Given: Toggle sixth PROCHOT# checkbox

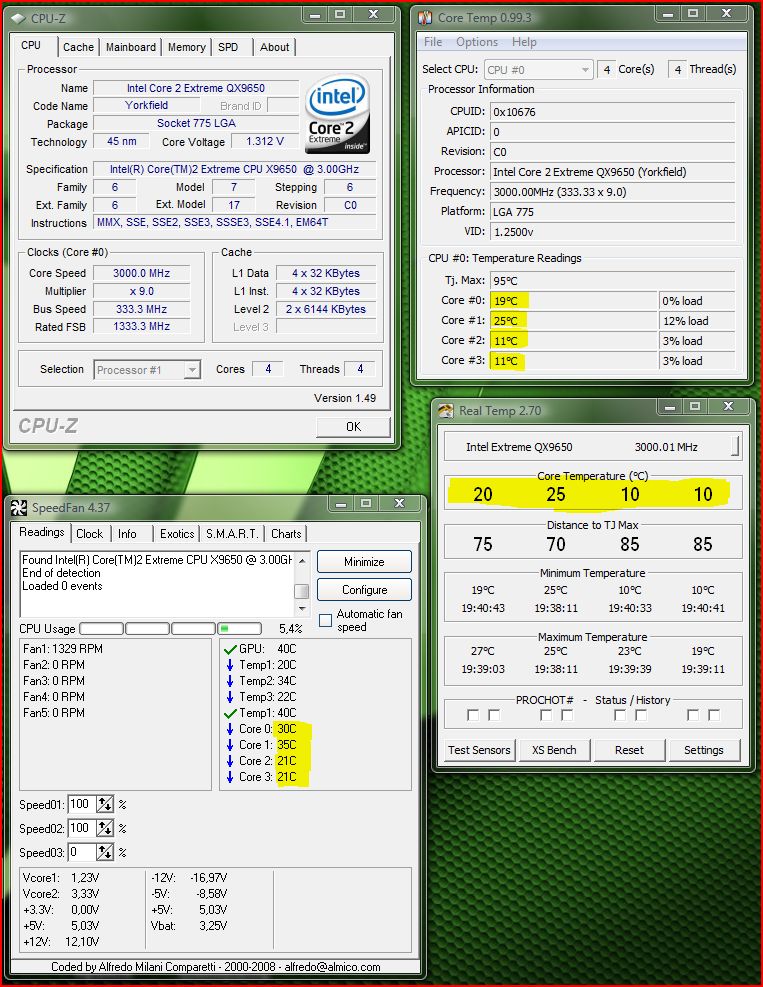Looking at the screenshot, I should pyautogui.click(x=641, y=715).
